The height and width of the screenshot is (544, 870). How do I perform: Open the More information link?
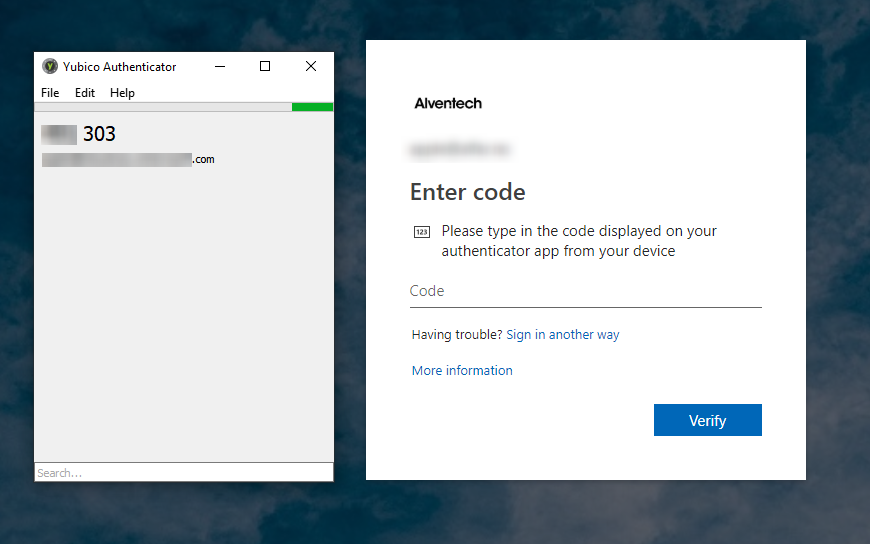tap(462, 371)
